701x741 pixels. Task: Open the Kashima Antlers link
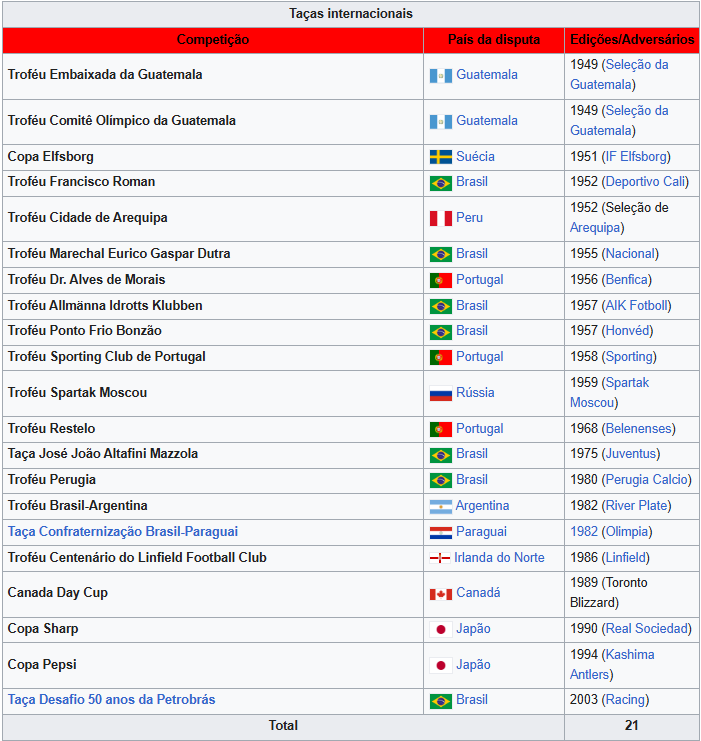612,665
